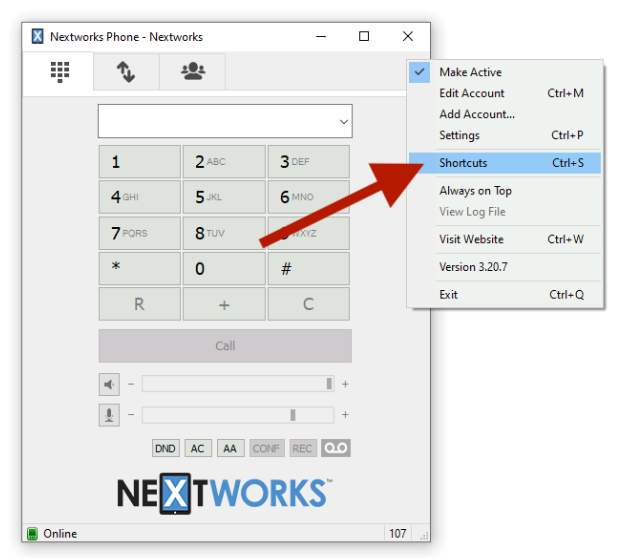
Task: Dial 5 JKL key
Action: point(224,197)
